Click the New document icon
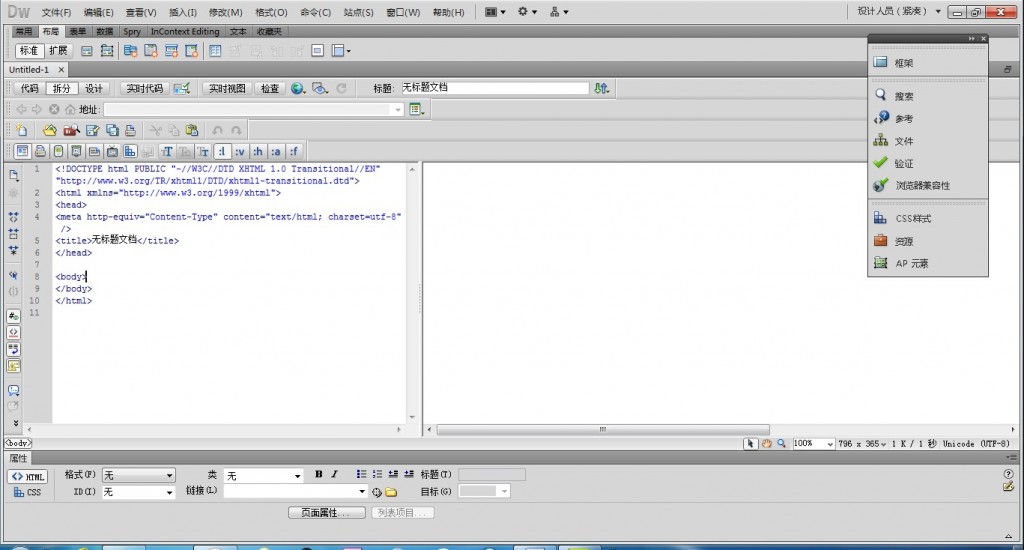This screenshot has height=550, width=1024. pos(22,130)
